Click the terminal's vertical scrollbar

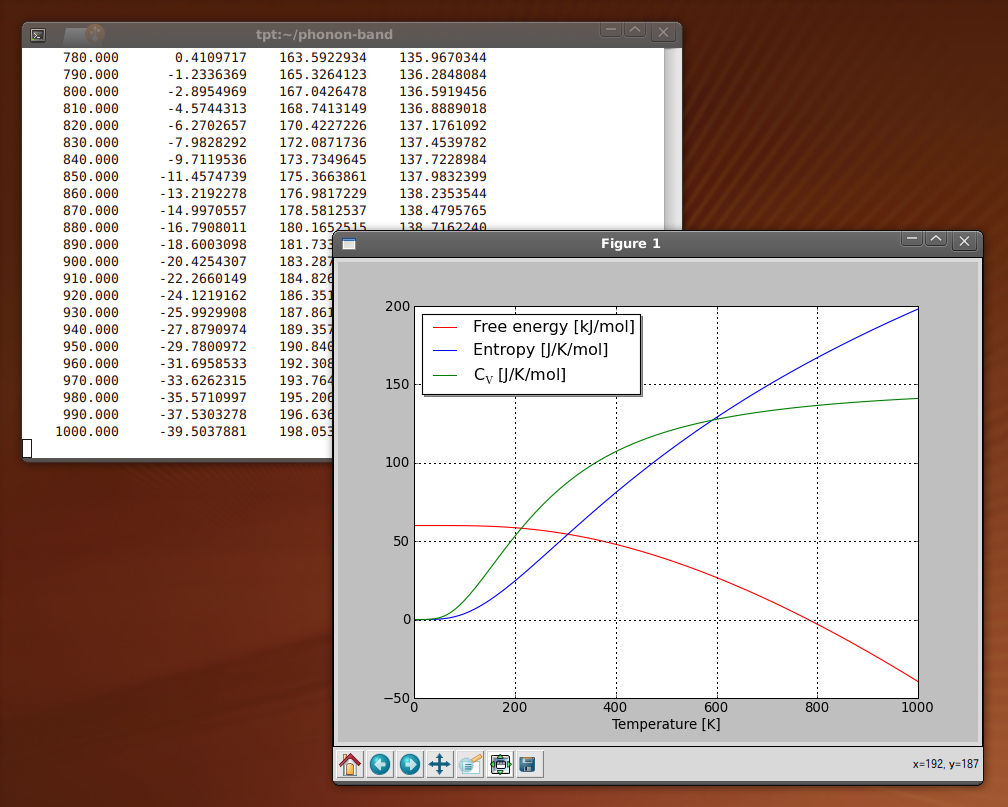672,140
